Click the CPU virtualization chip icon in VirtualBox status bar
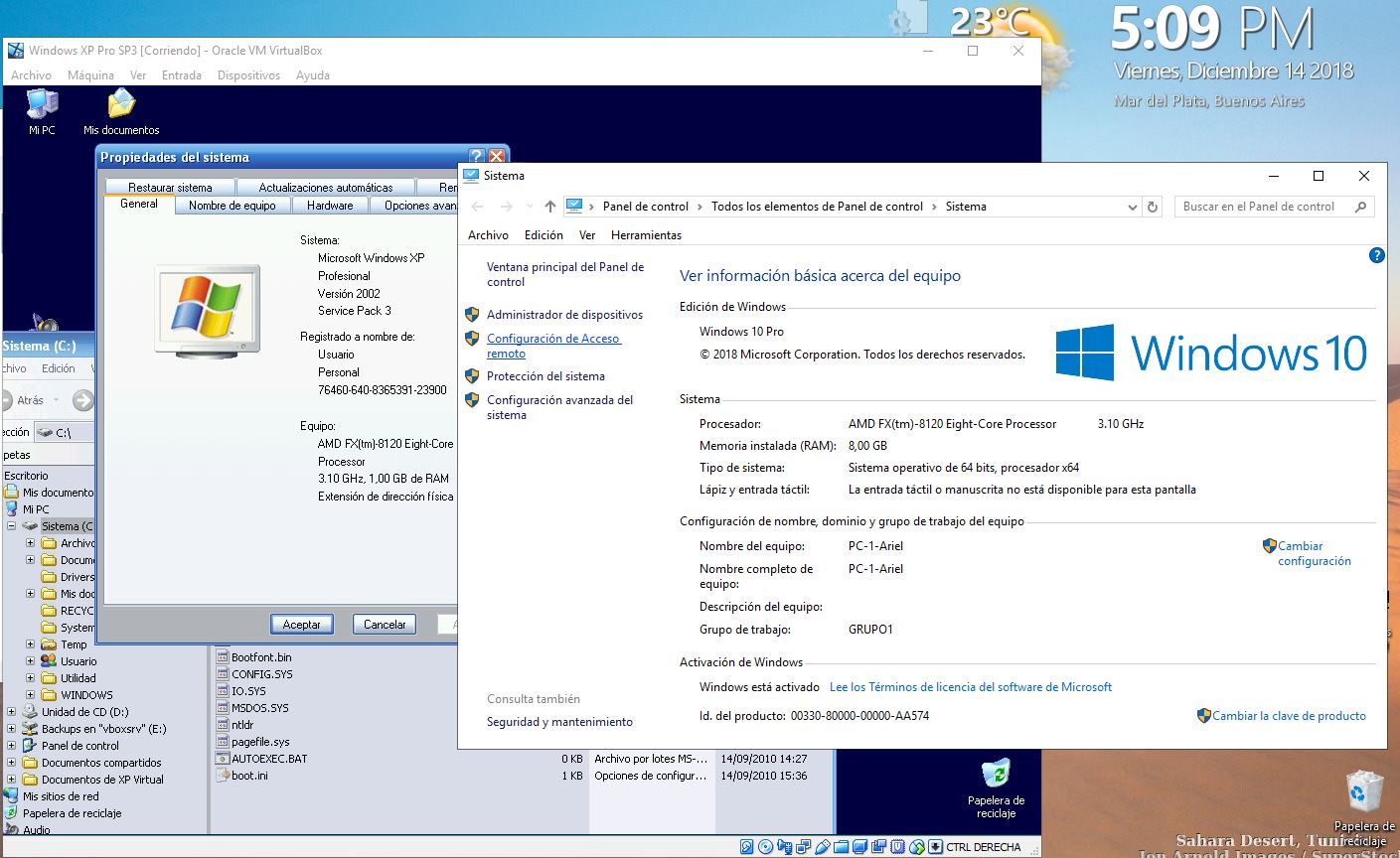 [x=897, y=847]
